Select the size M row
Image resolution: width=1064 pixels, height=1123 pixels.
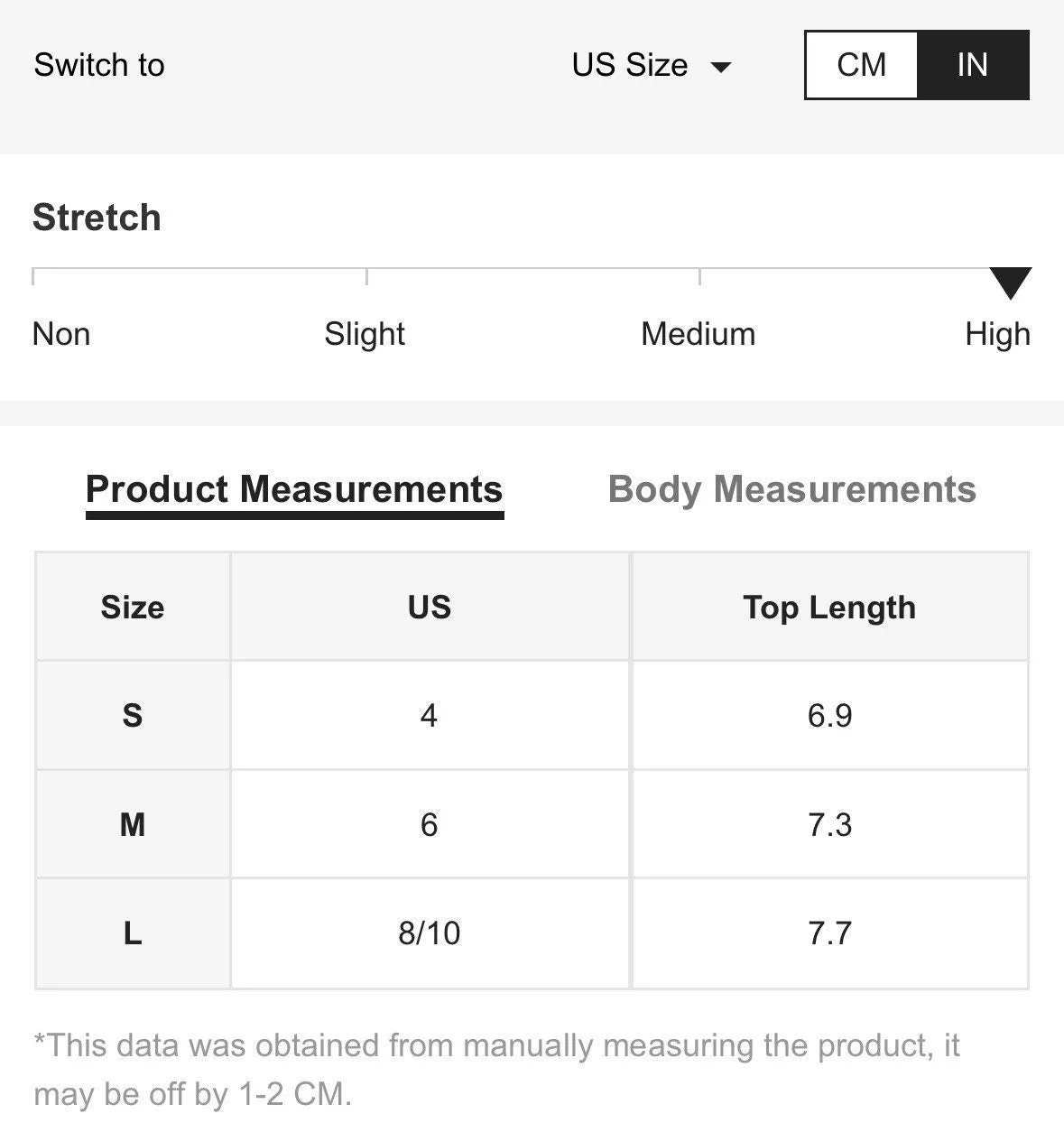pyautogui.click(x=532, y=824)
